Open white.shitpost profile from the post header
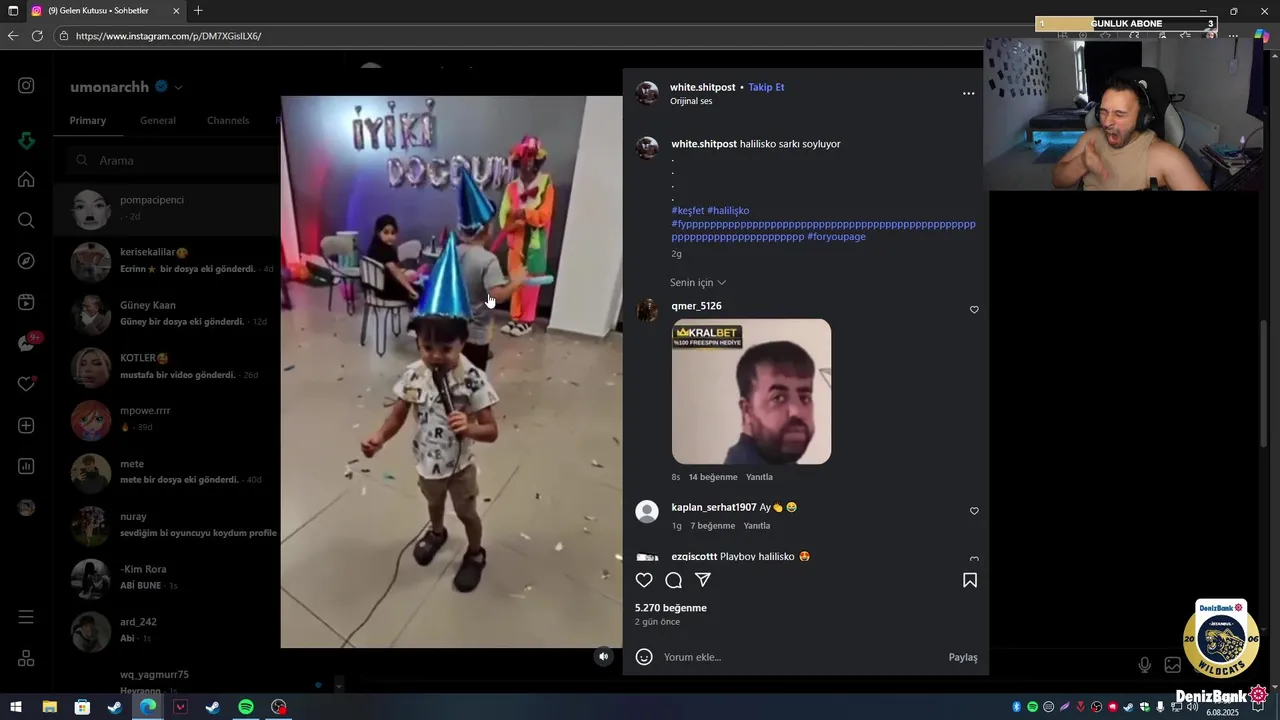Viewport: 1280px width, 720px height. tap(702, 87)
